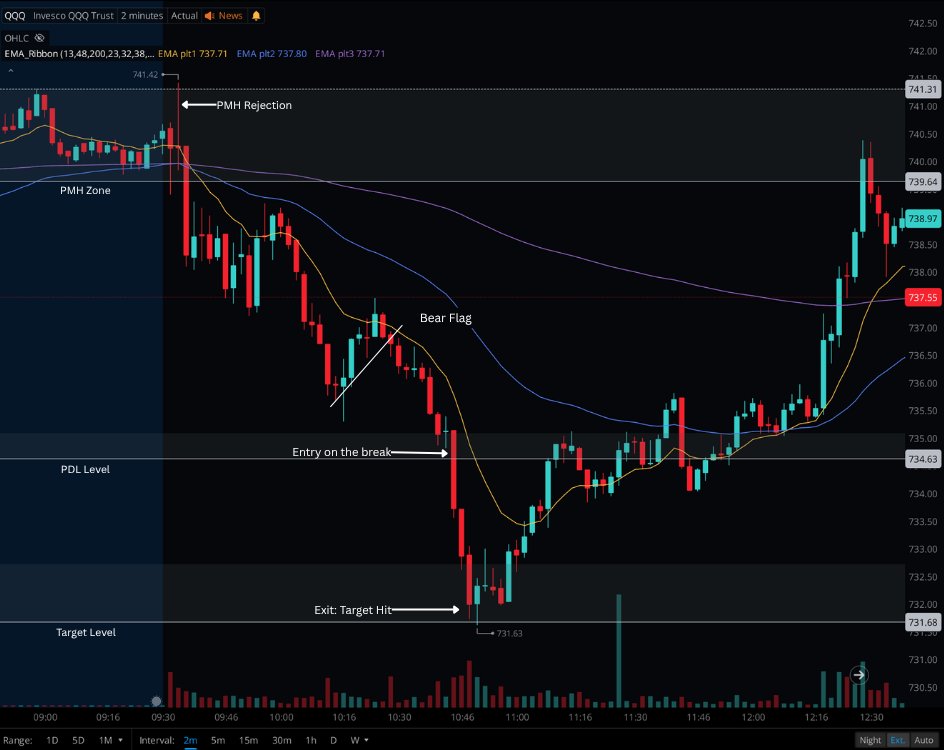Toggle Night session mode

870,740
